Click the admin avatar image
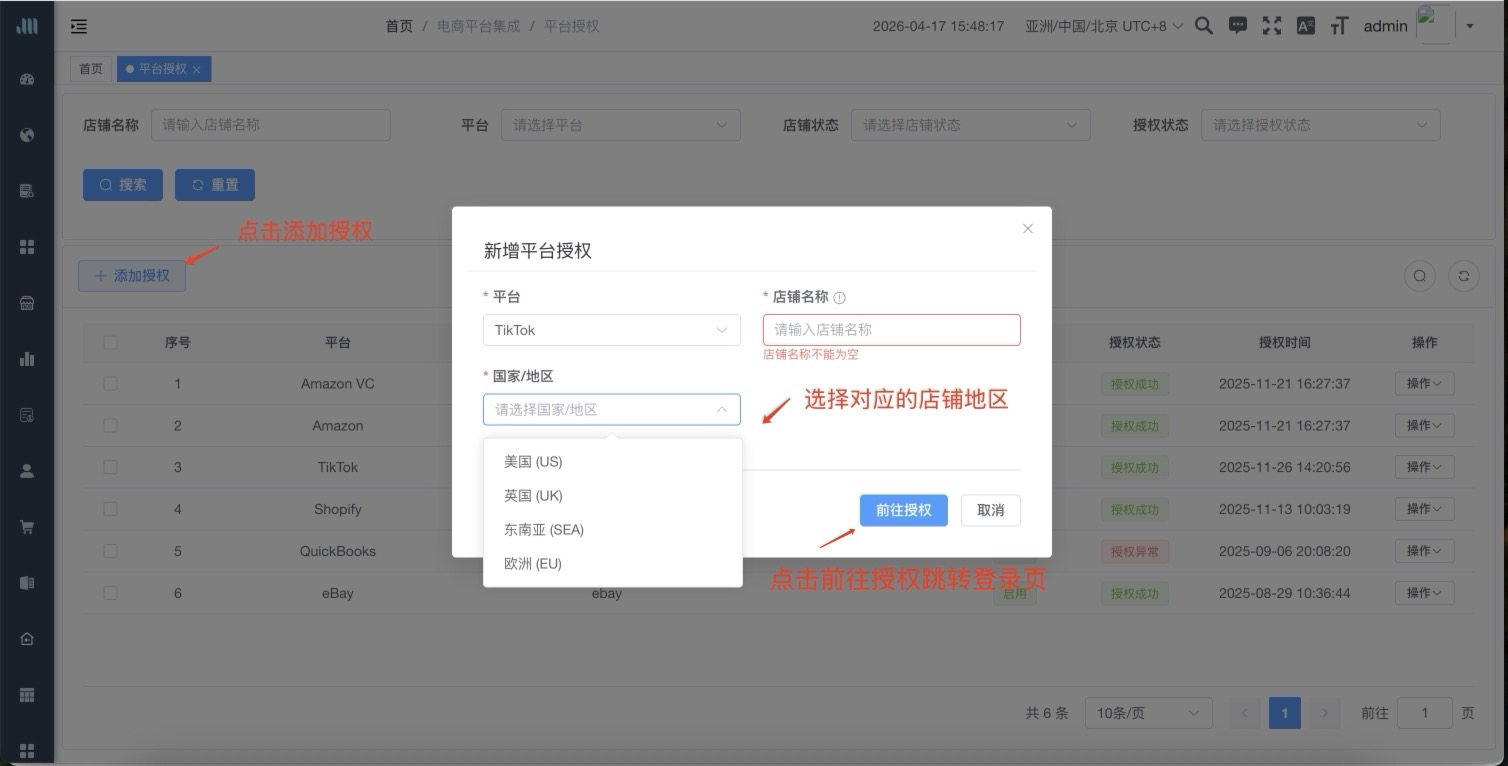The width and height of the screenshot is (1508, 766). 1435,24
